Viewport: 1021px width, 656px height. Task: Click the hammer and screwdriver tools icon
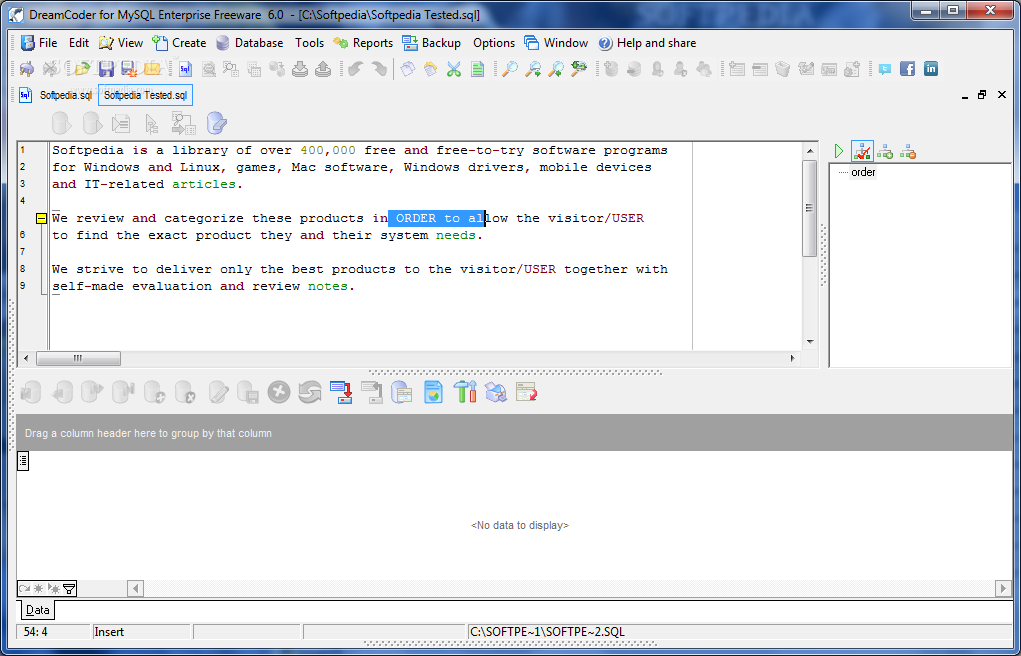(465, 392)
